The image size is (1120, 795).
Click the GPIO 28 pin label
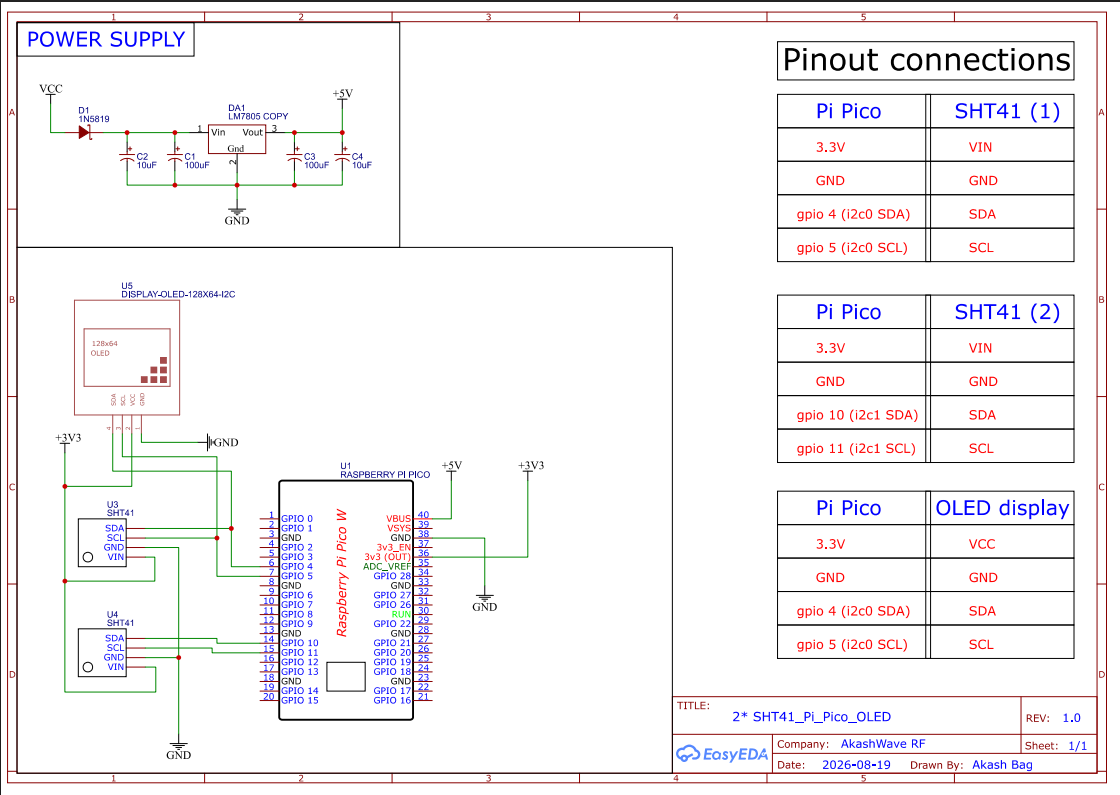392,576
